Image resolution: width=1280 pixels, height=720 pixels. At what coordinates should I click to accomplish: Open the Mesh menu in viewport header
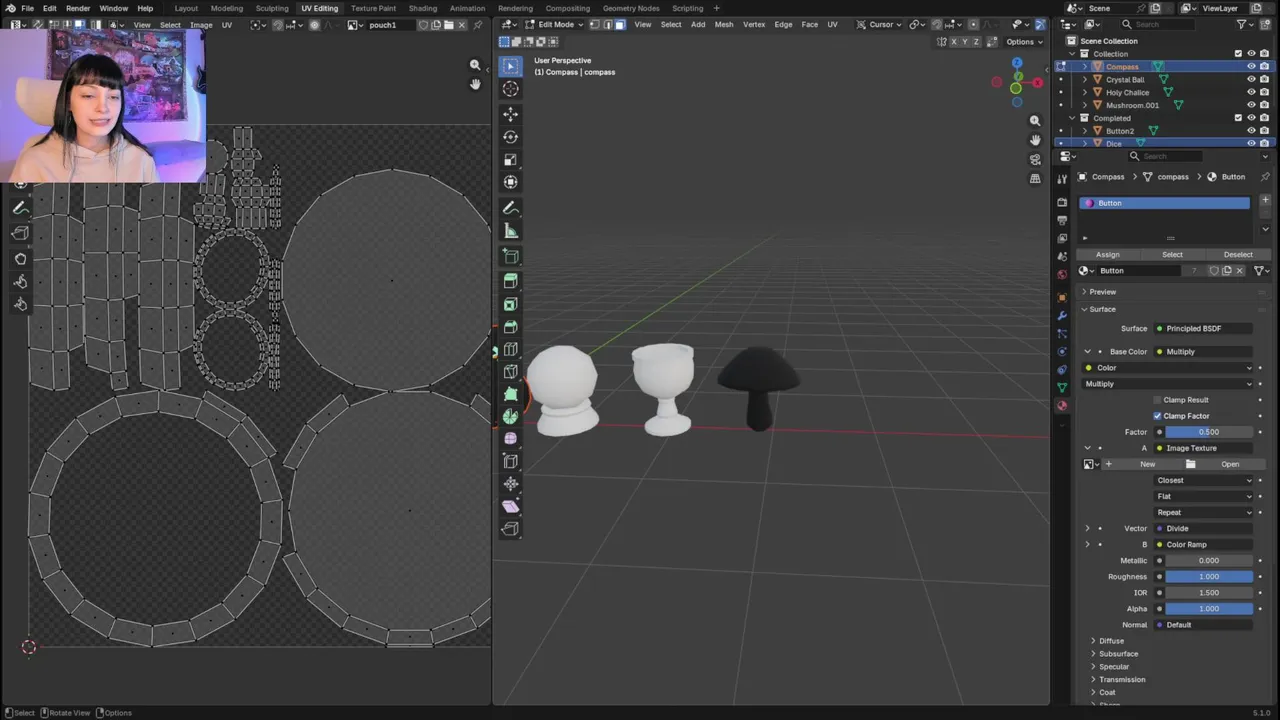724,24
